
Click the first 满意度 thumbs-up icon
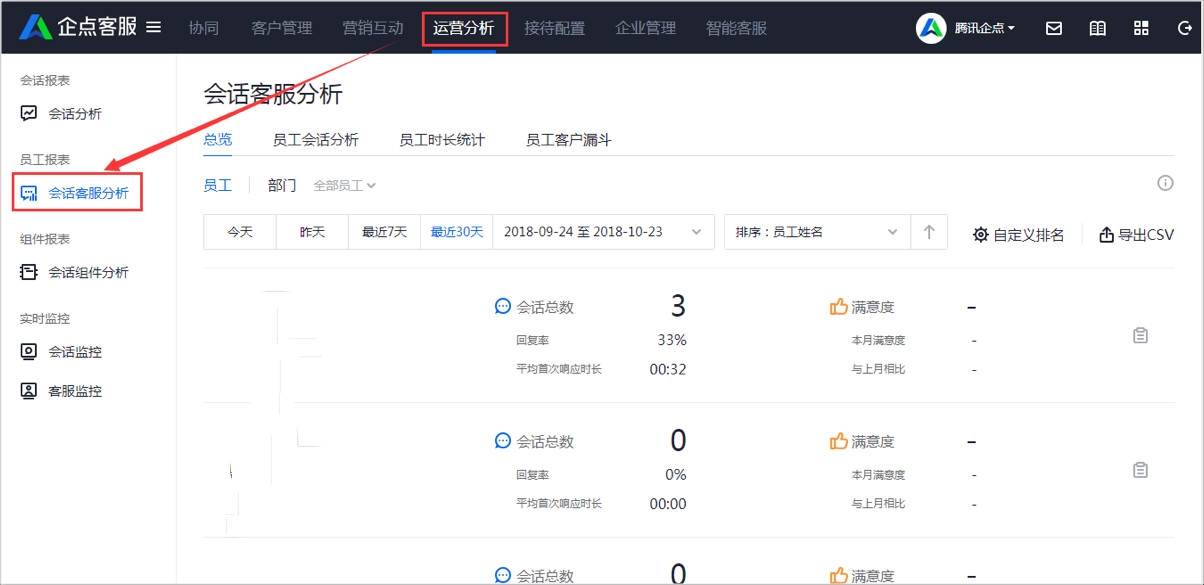(x=839, y=307)
